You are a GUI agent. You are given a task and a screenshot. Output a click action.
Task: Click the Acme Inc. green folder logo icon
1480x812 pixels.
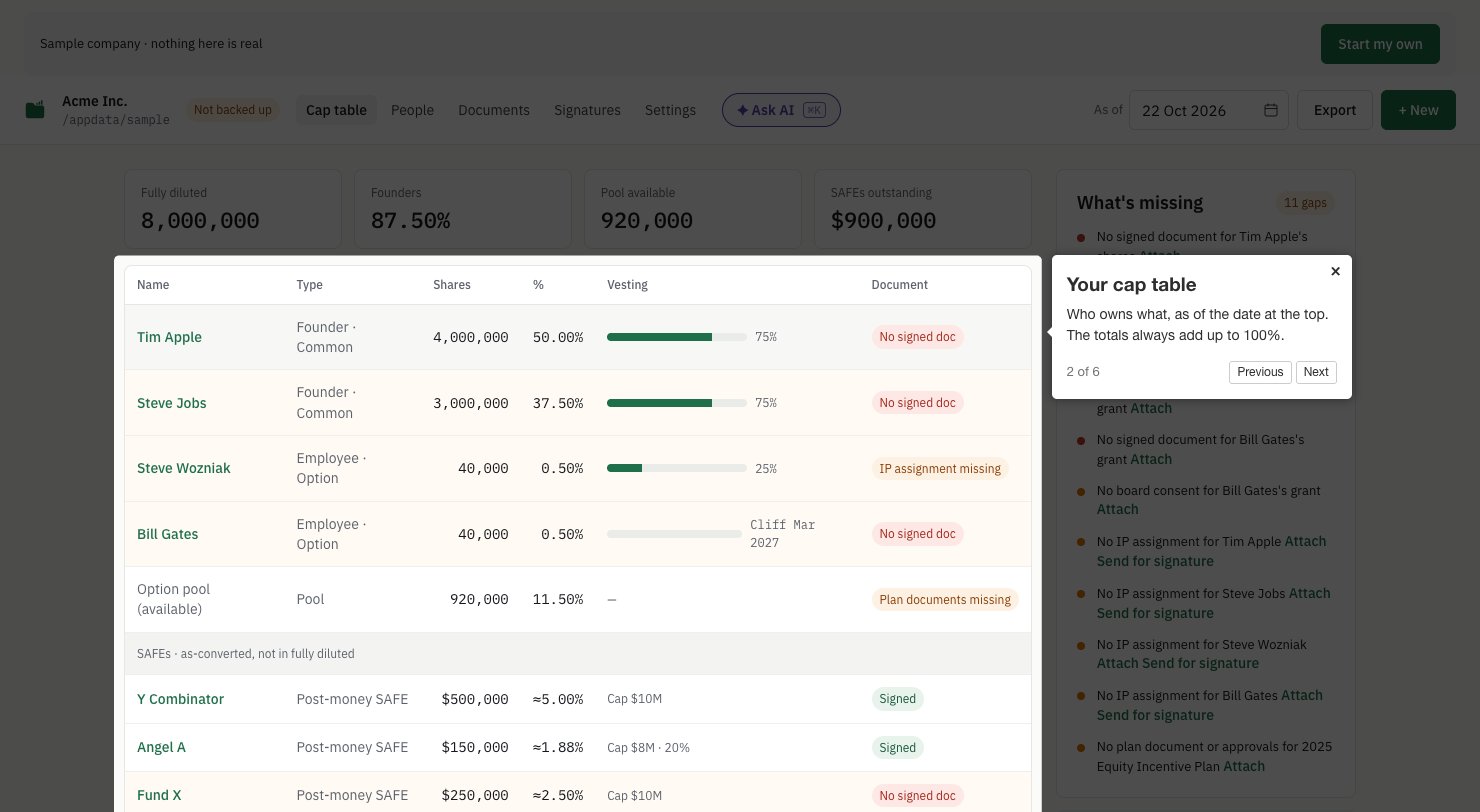(36, 110)
